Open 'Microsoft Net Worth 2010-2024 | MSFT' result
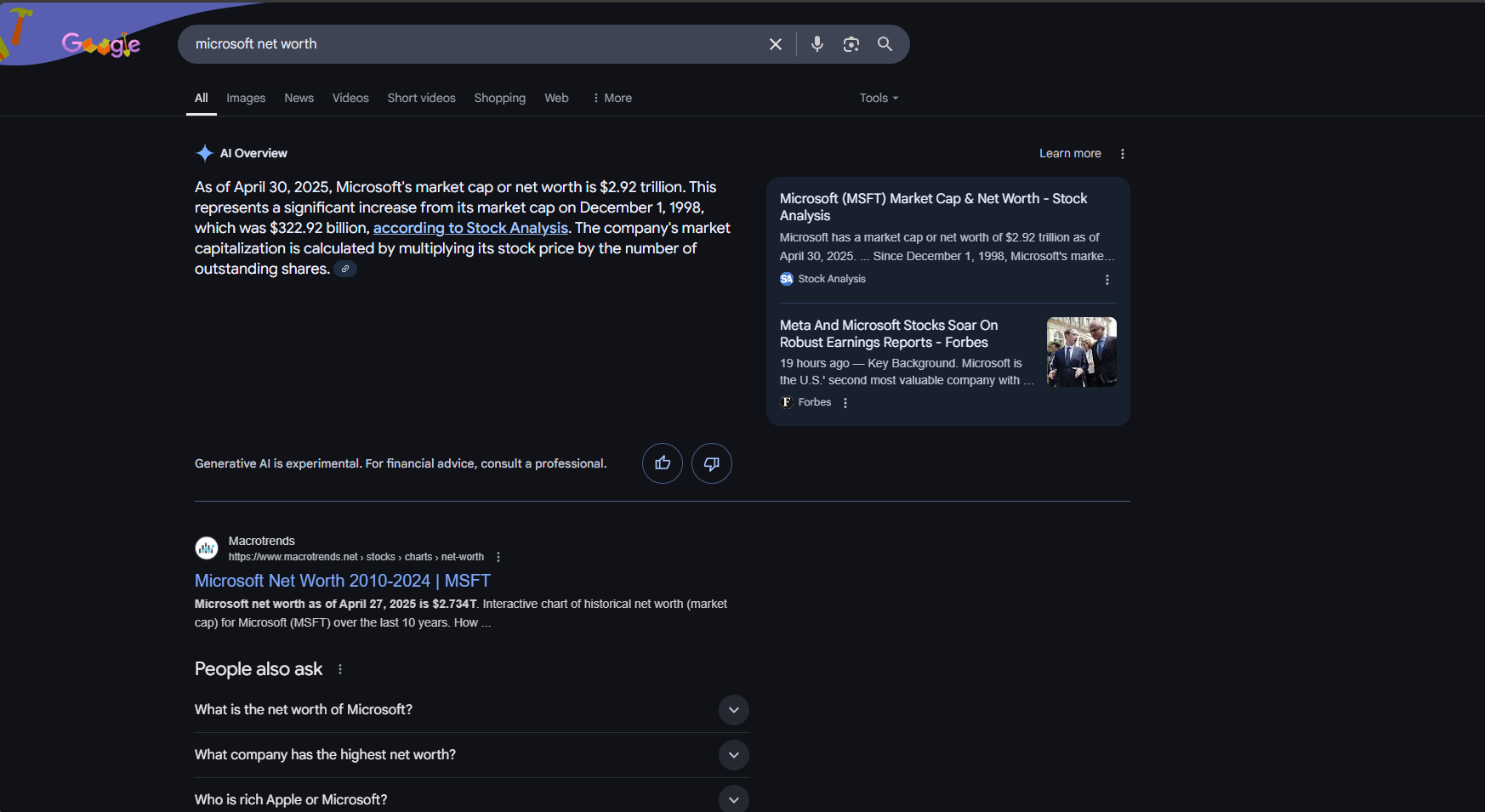The height and width of the screenshot is (812, 1485). pos(343,581)
